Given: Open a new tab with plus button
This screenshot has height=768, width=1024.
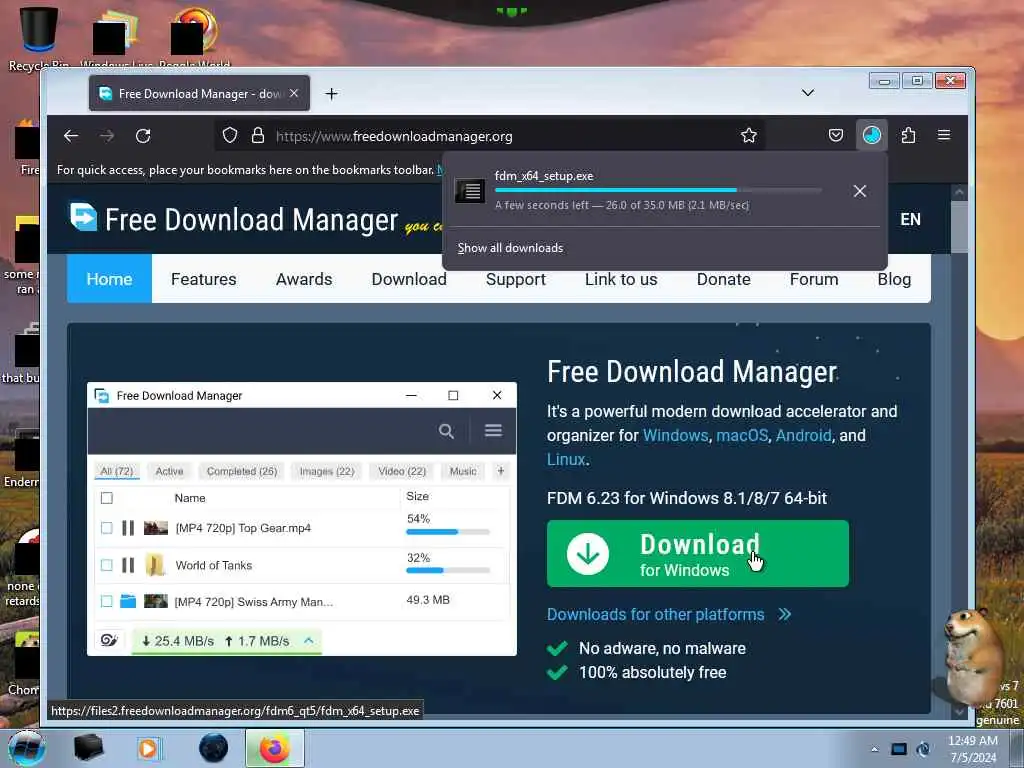Looking at the screenshot, I should [331, 94].
